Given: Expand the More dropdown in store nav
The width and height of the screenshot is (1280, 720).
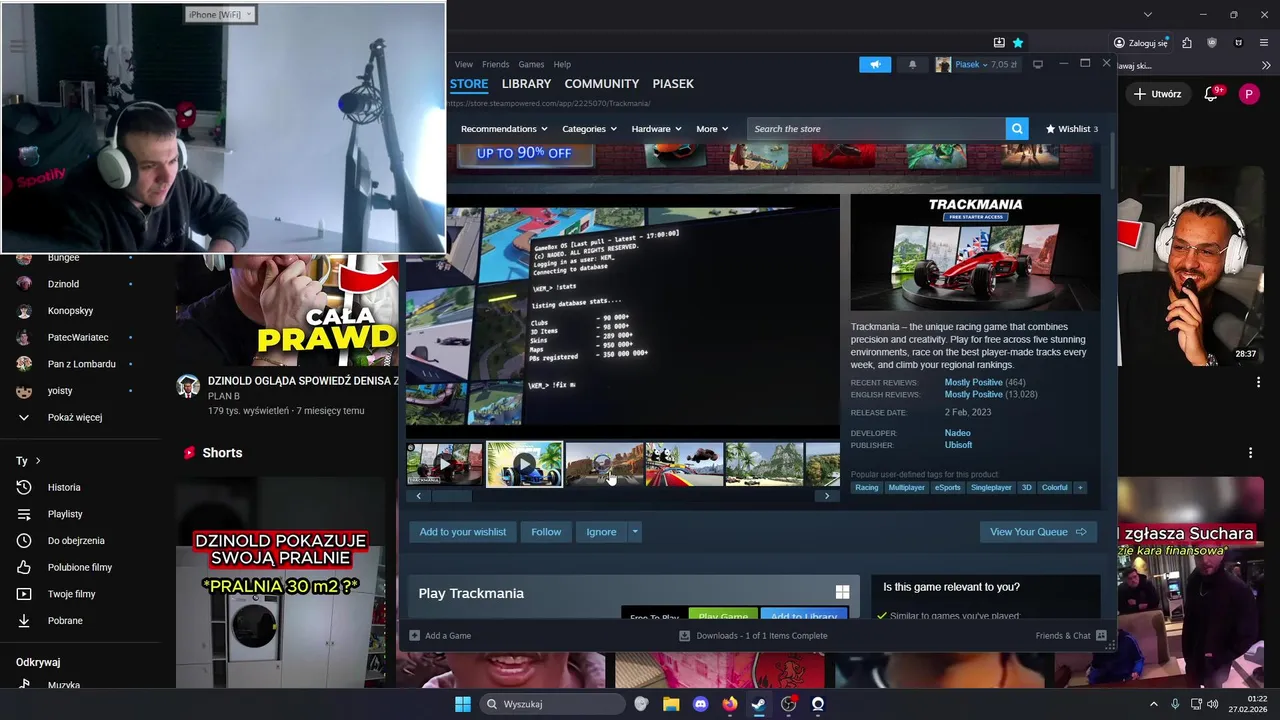Looking at the screenshot, I should (712, 129).
